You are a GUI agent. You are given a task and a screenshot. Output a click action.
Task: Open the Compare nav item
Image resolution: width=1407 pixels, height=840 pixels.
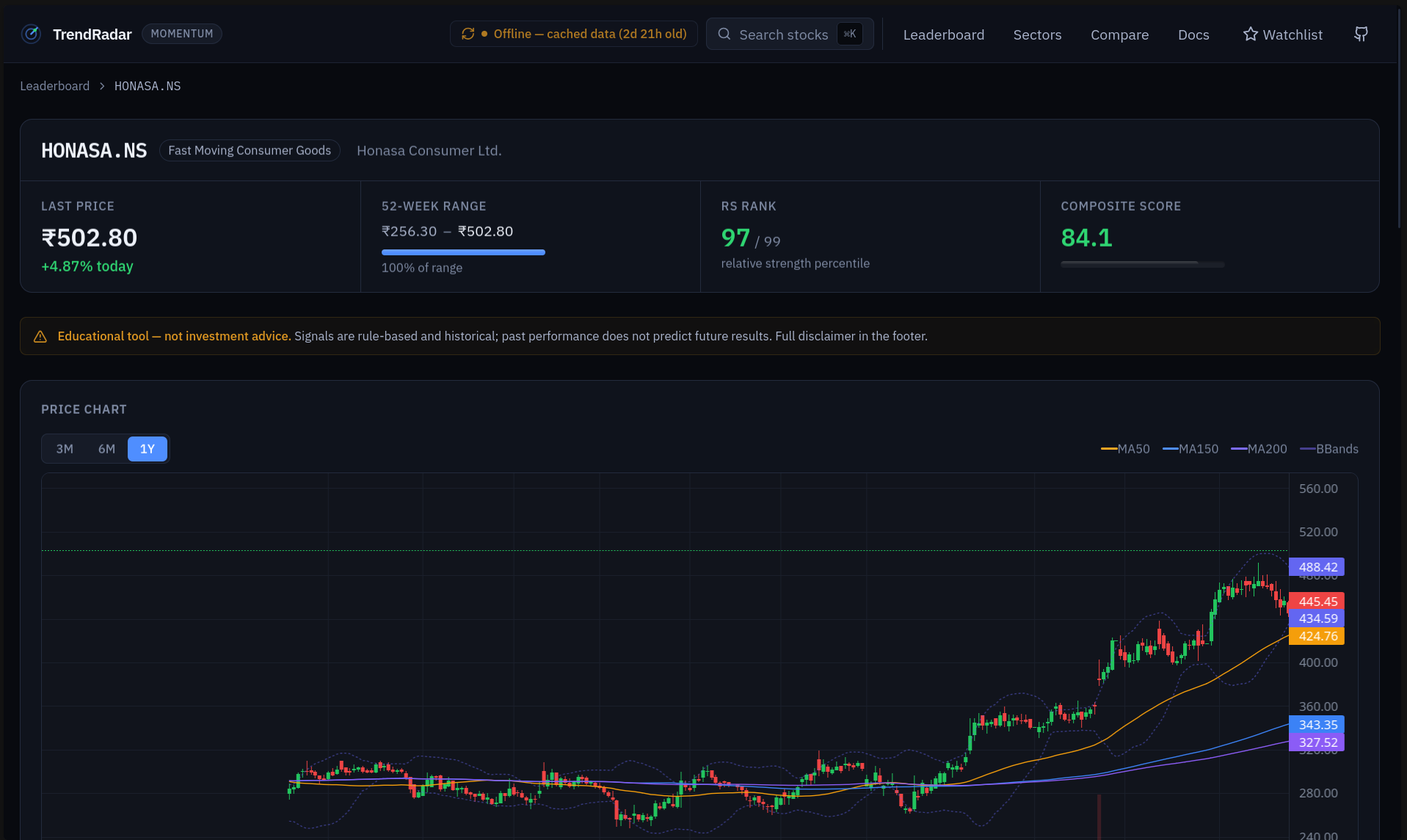pyautogui.click(x=1119, y=34)
